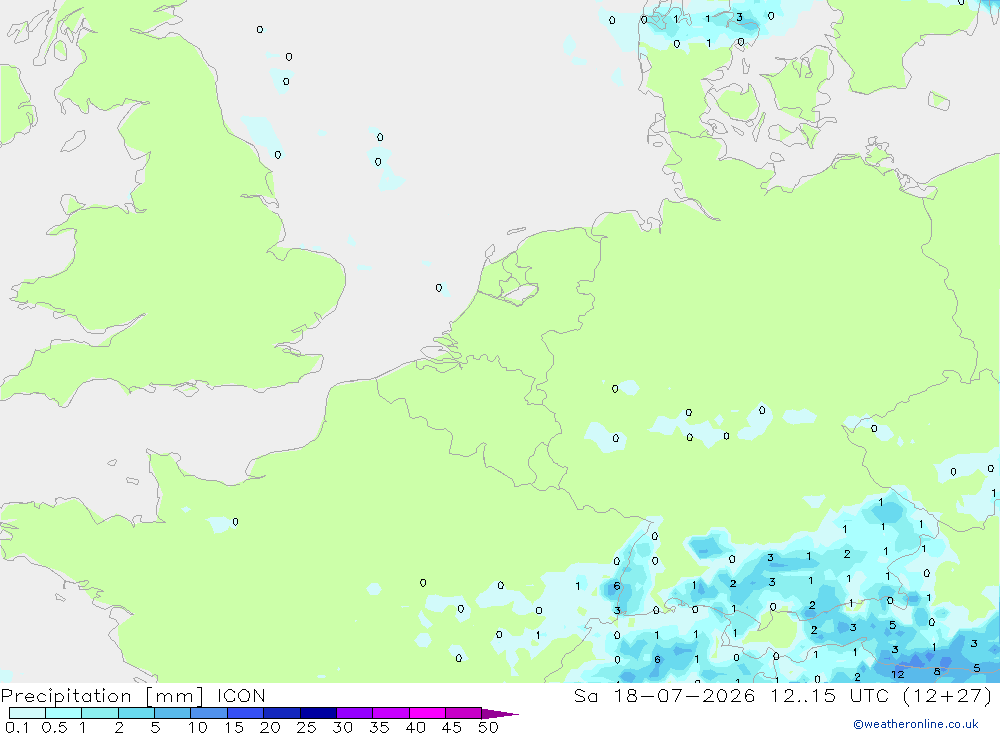Screen dimensions: 1000x733
Task: Click the 'Sa 18-07-2026 12..15 UTC (12+27)' date text
Action: point(783,695)
